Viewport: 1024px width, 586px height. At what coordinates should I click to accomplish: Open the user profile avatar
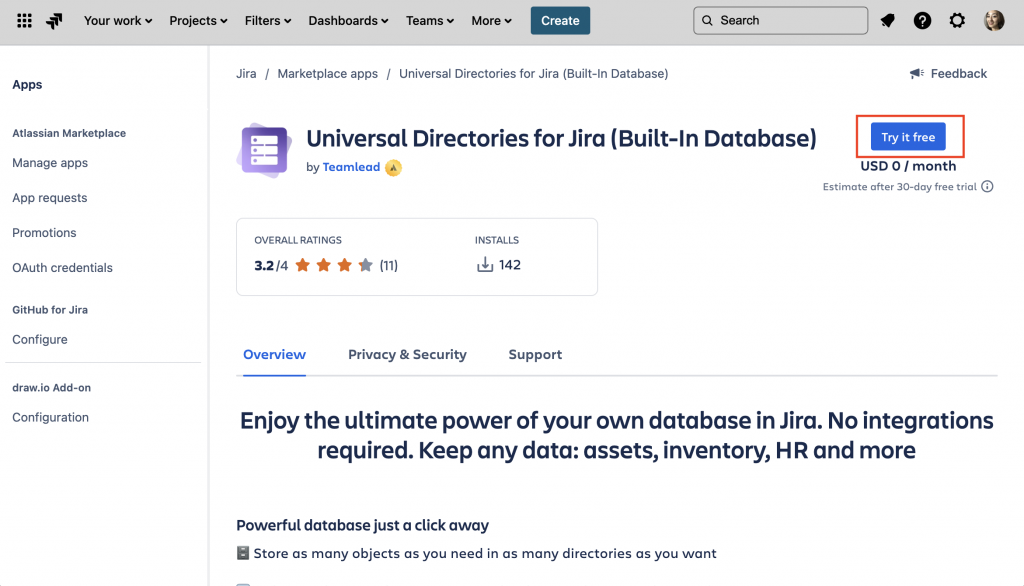click(994, 21)
